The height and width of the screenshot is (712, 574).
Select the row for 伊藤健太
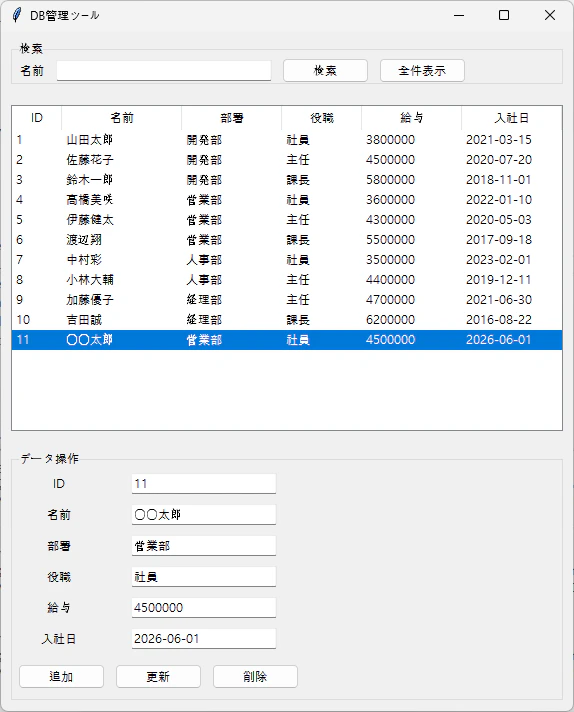(x=287, y=220)
